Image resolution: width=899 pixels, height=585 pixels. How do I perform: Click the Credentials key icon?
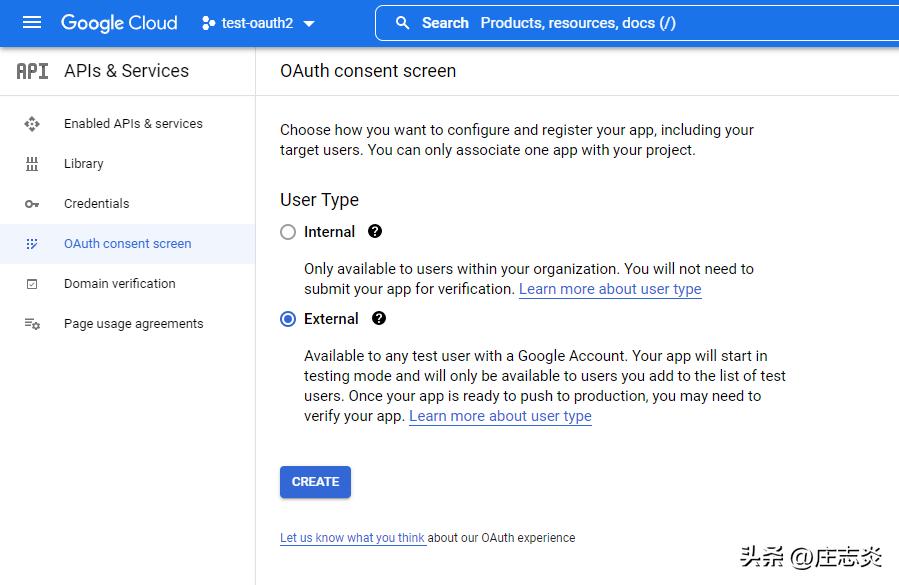coord(33,203)
